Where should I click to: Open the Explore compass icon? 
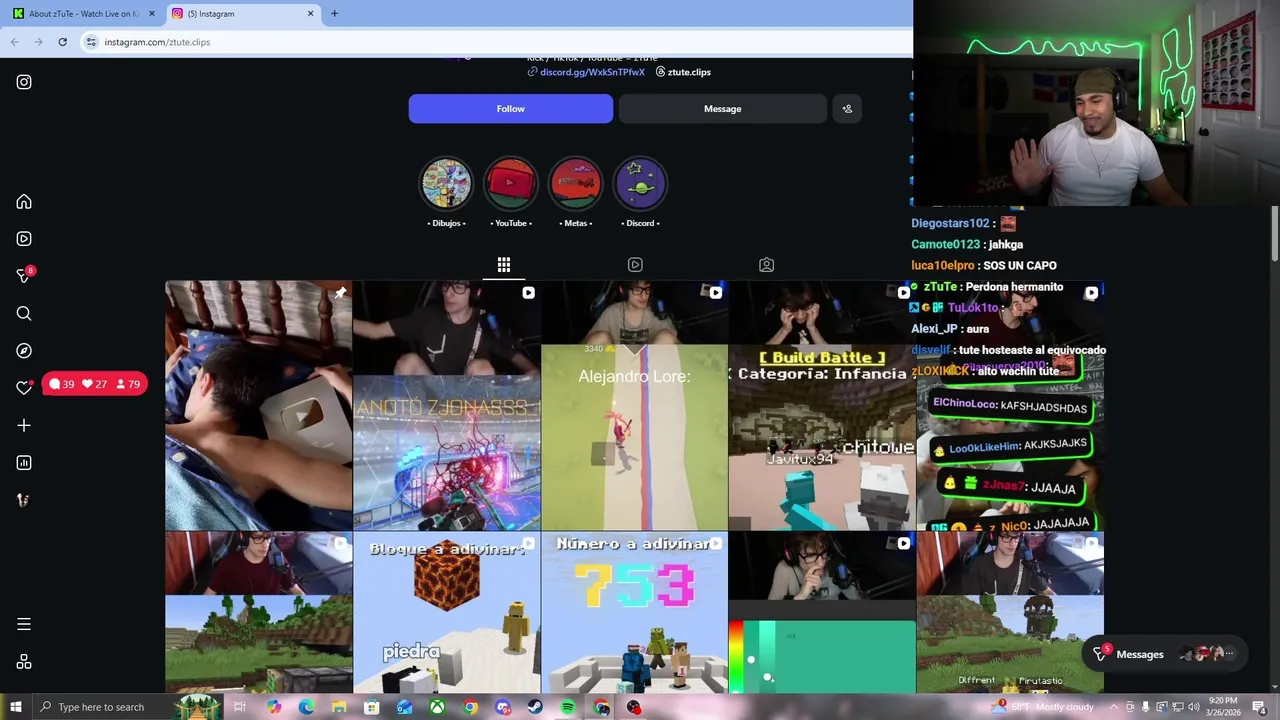point(24,351)
